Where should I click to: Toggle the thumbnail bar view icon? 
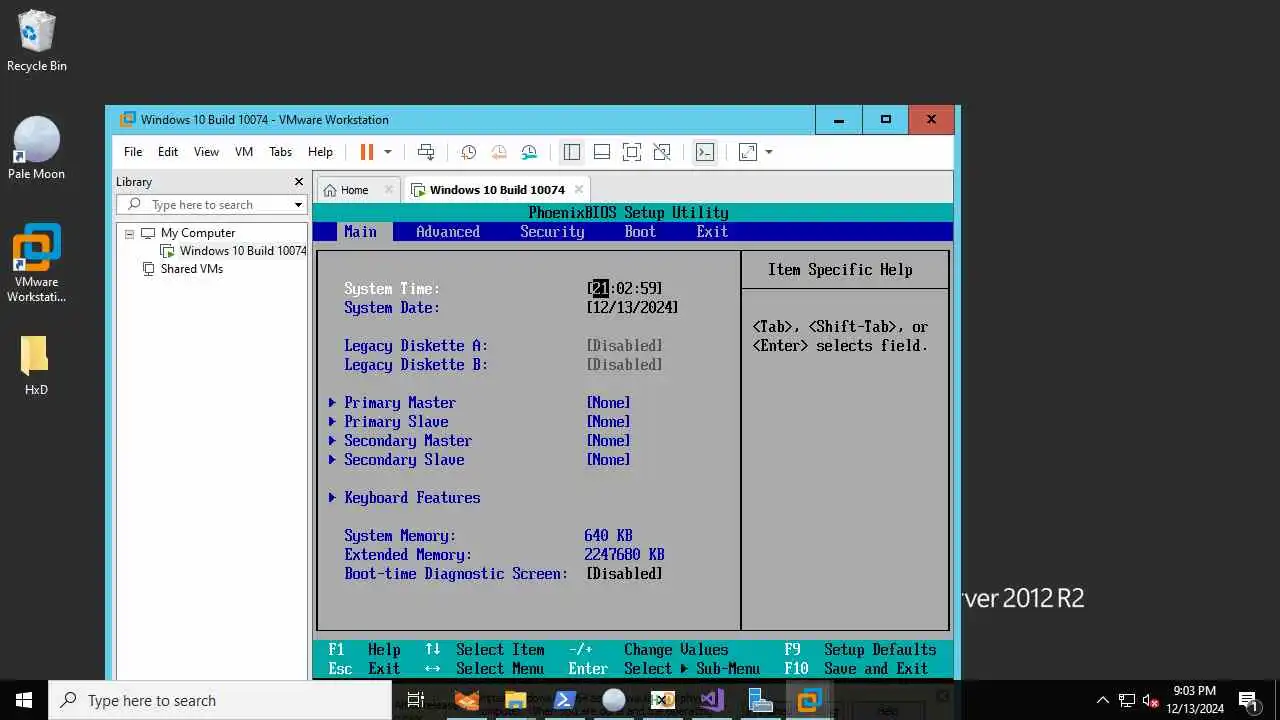602,152
